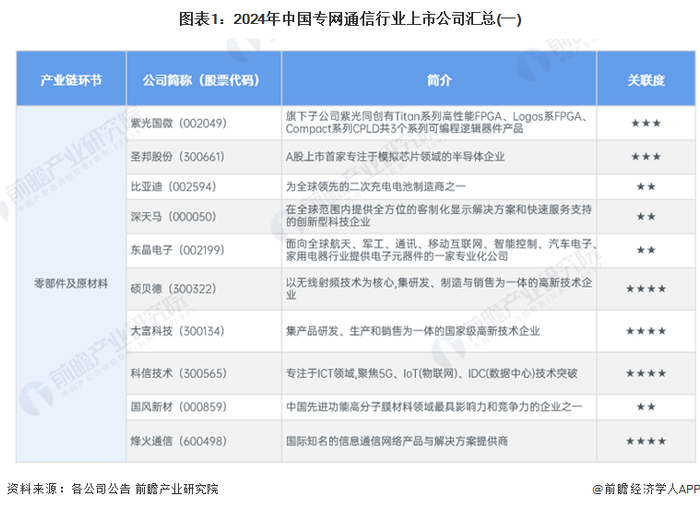Click the four-star rating for 硕贝德
Screen dimensions: 700x508
pyautogui.click(x=646, y=289)
